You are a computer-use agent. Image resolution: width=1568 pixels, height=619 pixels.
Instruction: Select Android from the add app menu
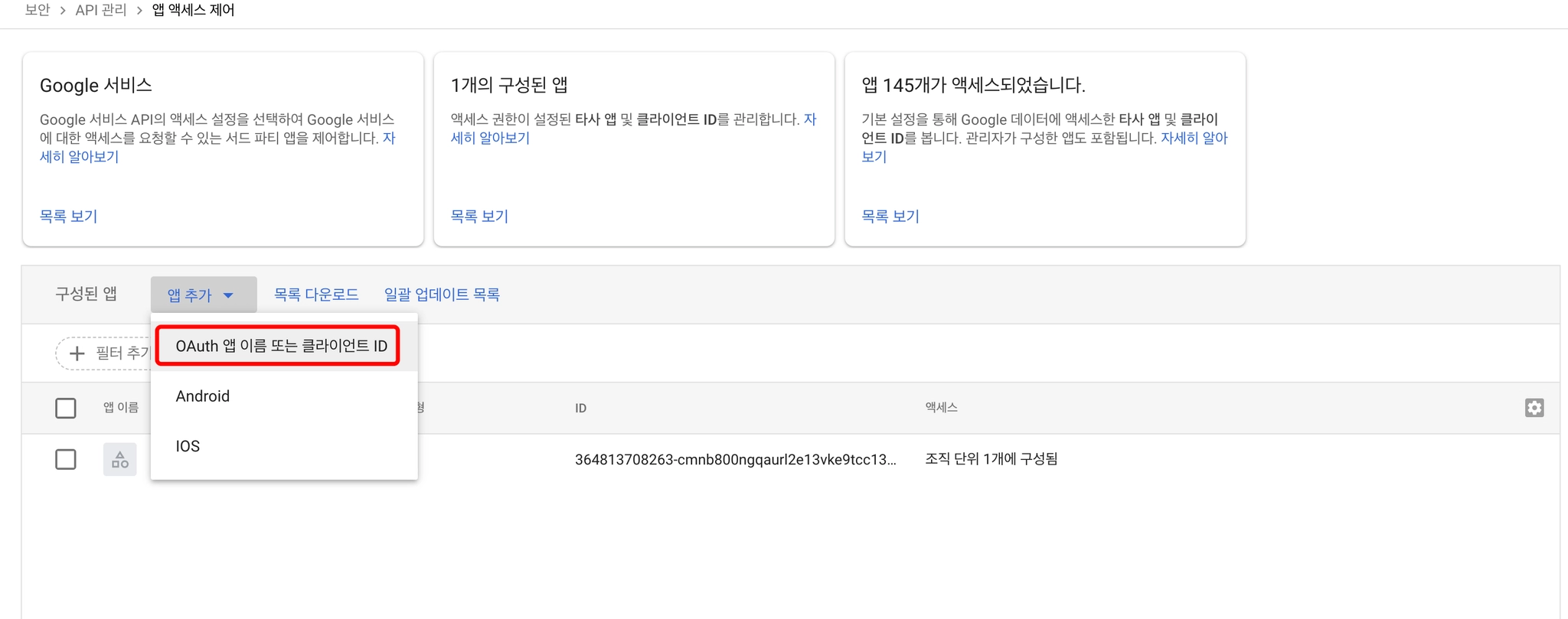pyautogui.click(x=203, y=396)
